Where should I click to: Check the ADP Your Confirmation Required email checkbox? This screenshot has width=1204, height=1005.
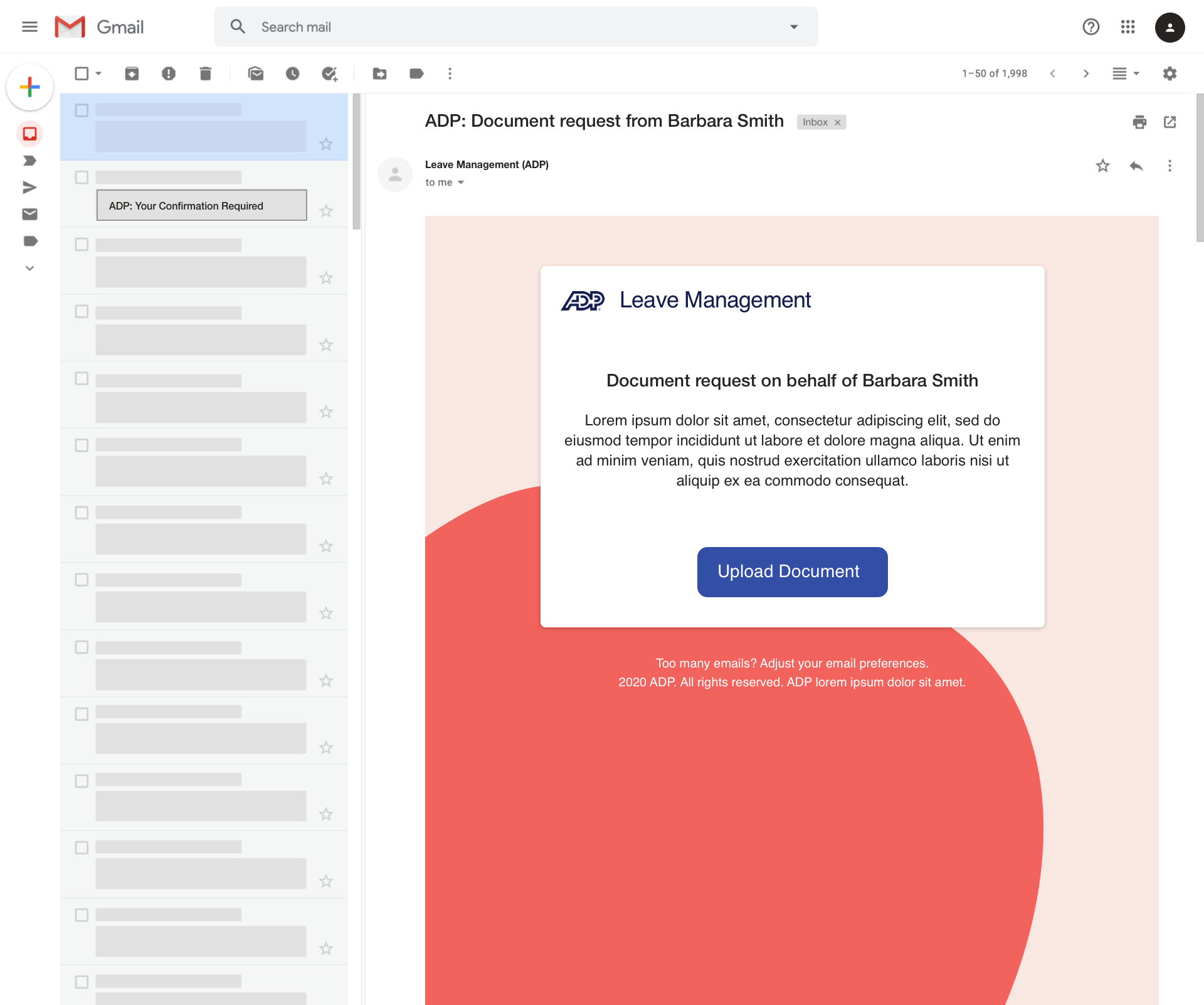(x=82, y=178)
